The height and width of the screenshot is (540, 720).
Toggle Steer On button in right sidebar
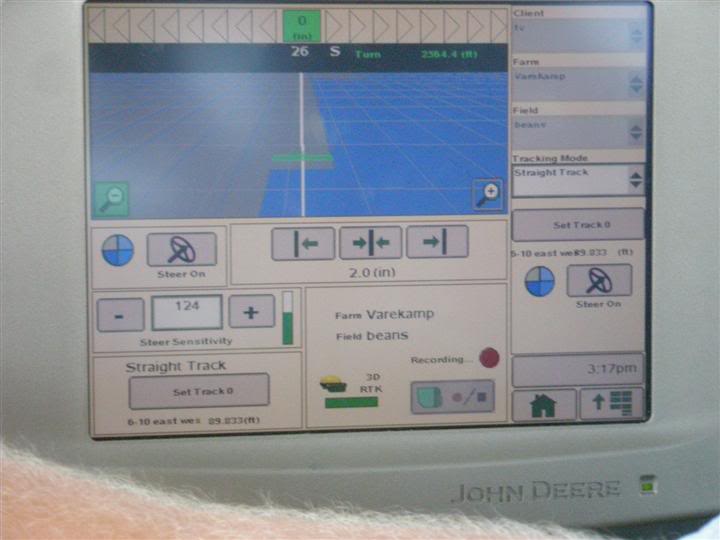pos(599,280)
